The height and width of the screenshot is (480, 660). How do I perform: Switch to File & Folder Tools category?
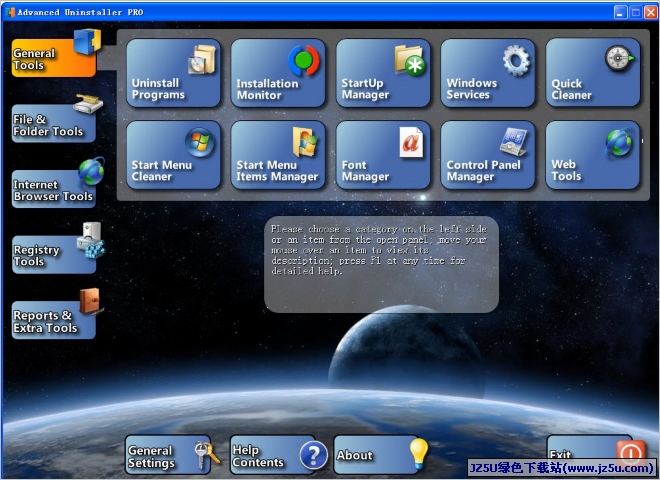53,123
